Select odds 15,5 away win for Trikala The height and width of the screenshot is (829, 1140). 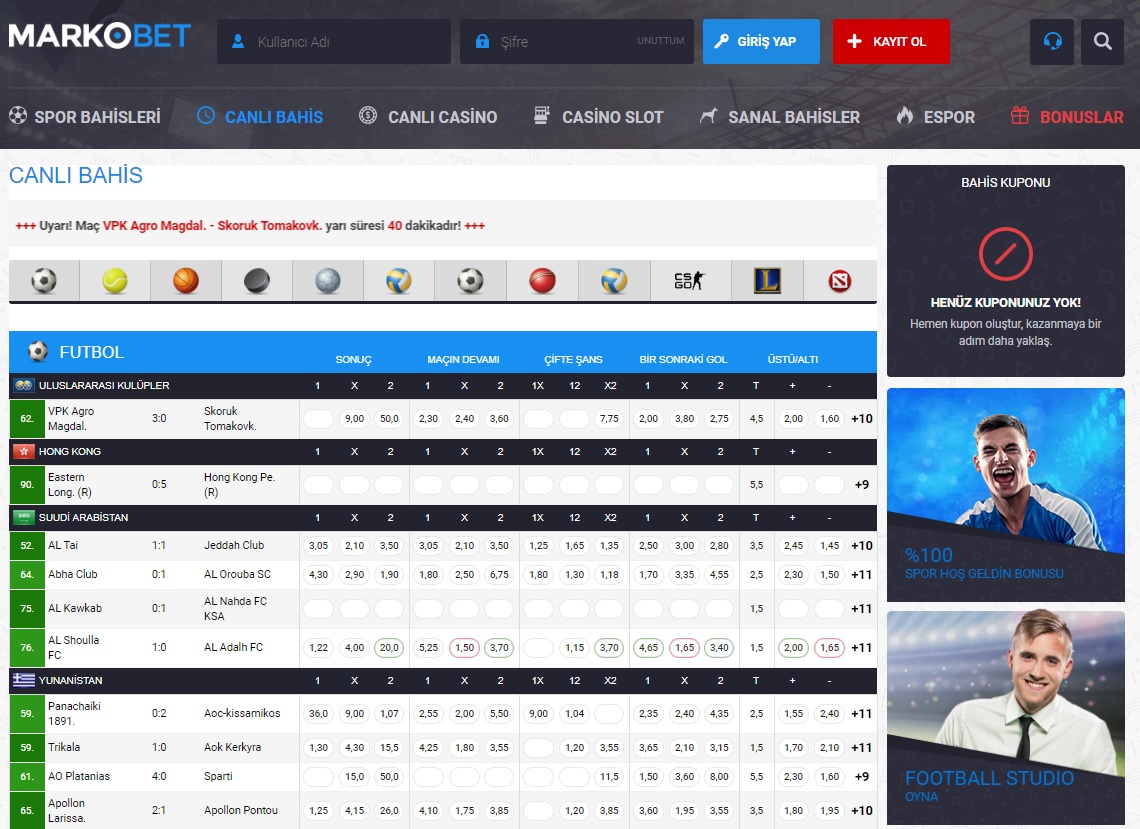click(x=390, y=748)
